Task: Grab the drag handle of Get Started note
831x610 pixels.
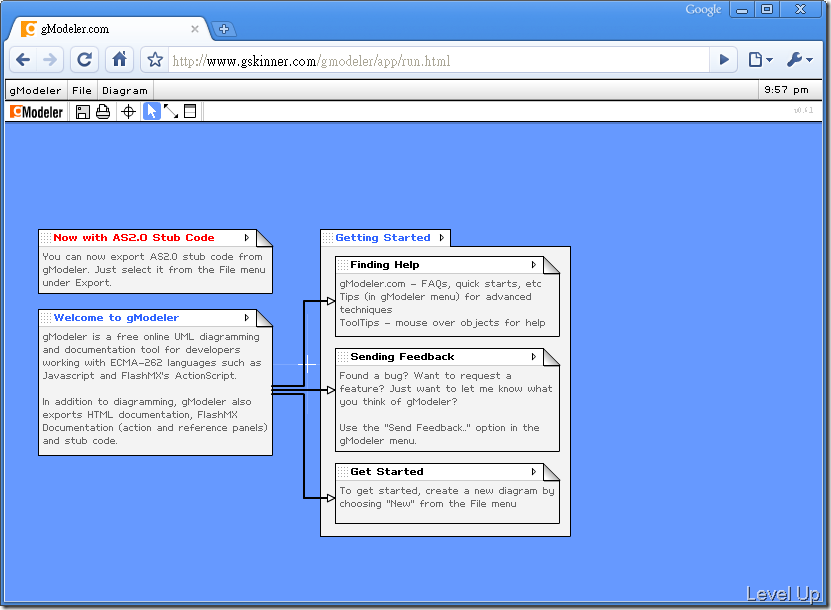Action: click(343, 472)
